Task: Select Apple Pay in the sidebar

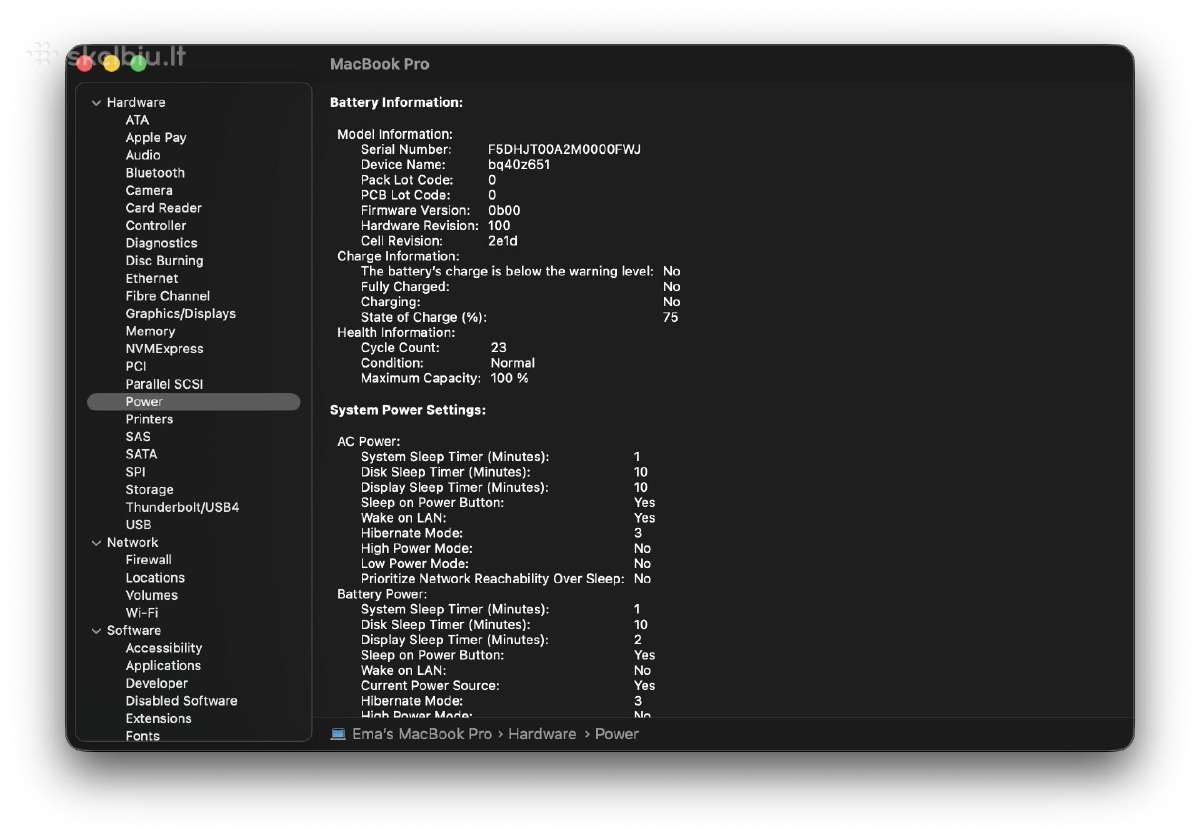Action: pos(156,138)
